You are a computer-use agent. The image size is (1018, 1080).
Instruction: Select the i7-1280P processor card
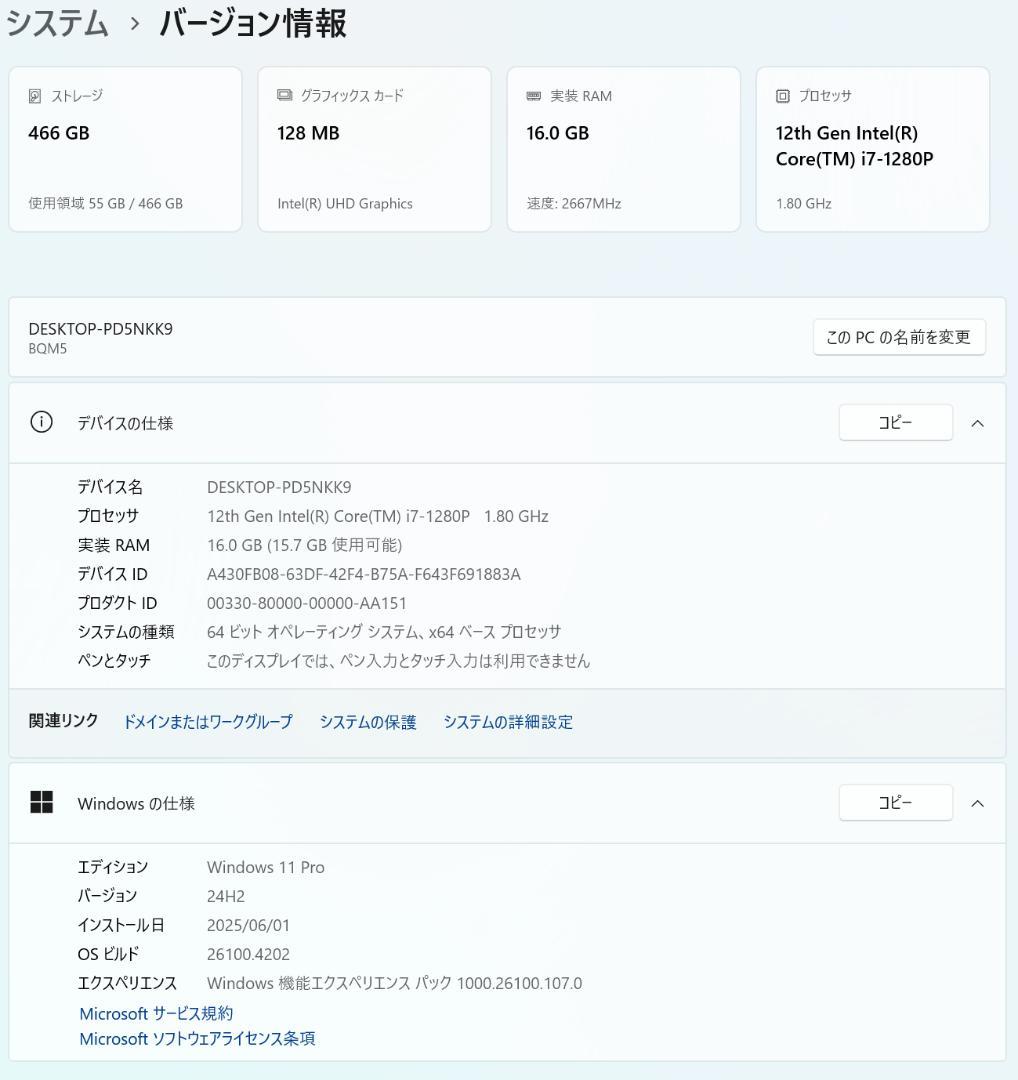click(x=871, y=149)
